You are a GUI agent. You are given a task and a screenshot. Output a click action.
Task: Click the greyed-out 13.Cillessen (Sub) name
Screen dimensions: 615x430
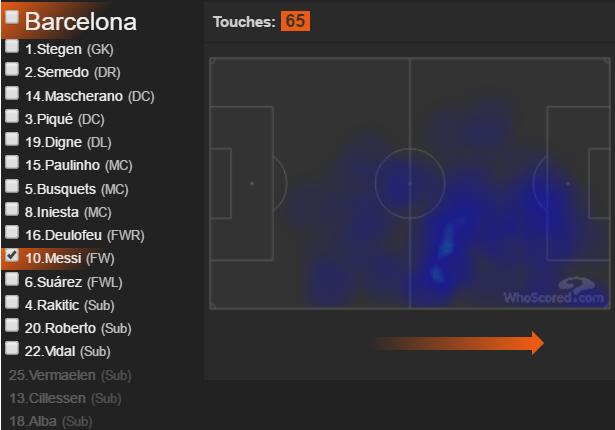click(65, 398)
